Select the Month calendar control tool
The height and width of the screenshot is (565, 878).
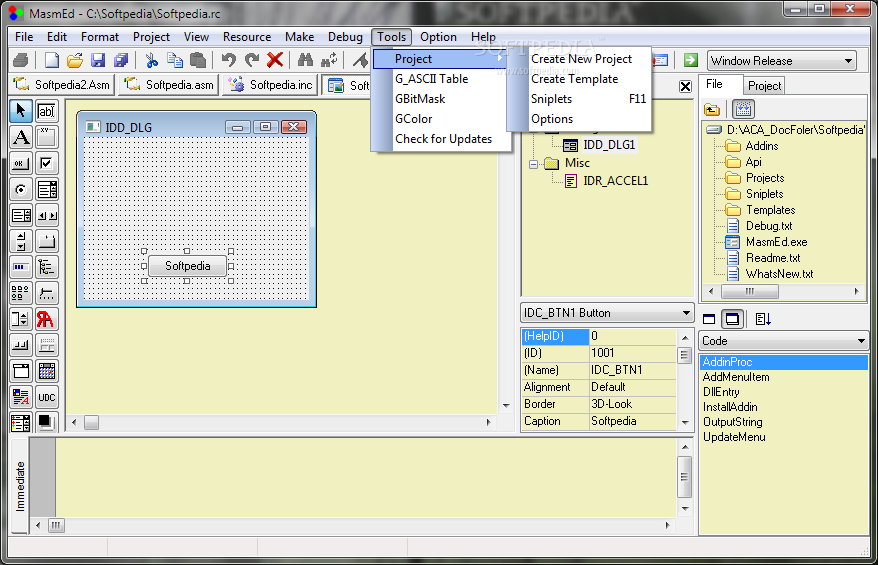point(46,371)
